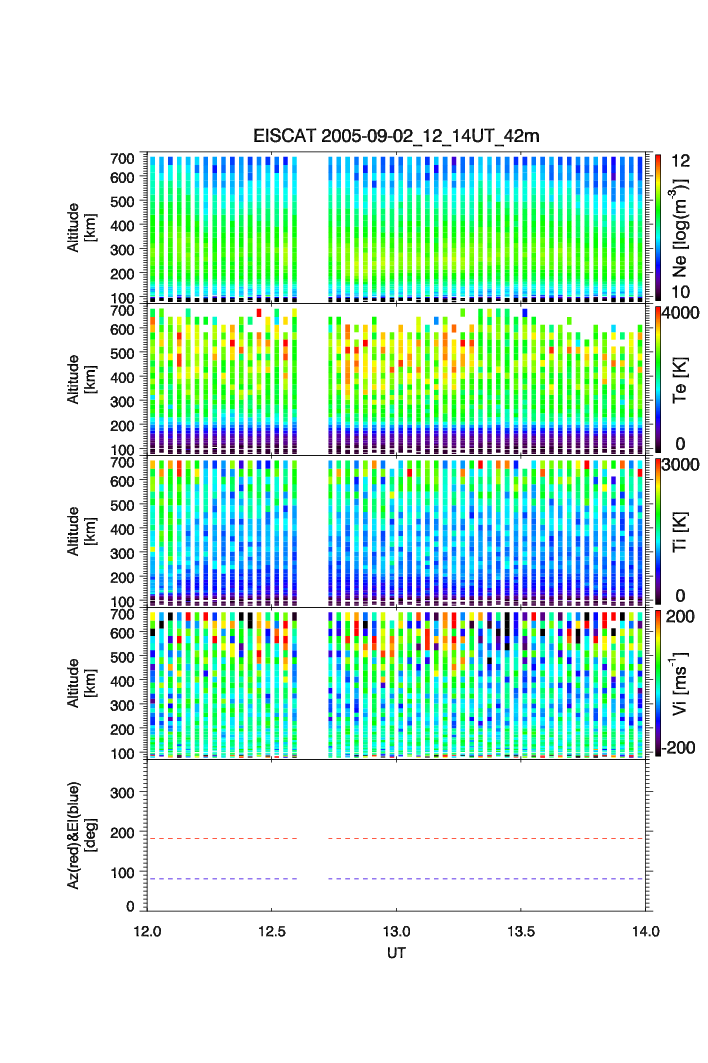This screenshot has height=1063, width=708.
Task: Click the 12.5 tick label on the time axis
Action: pos(272,931)
